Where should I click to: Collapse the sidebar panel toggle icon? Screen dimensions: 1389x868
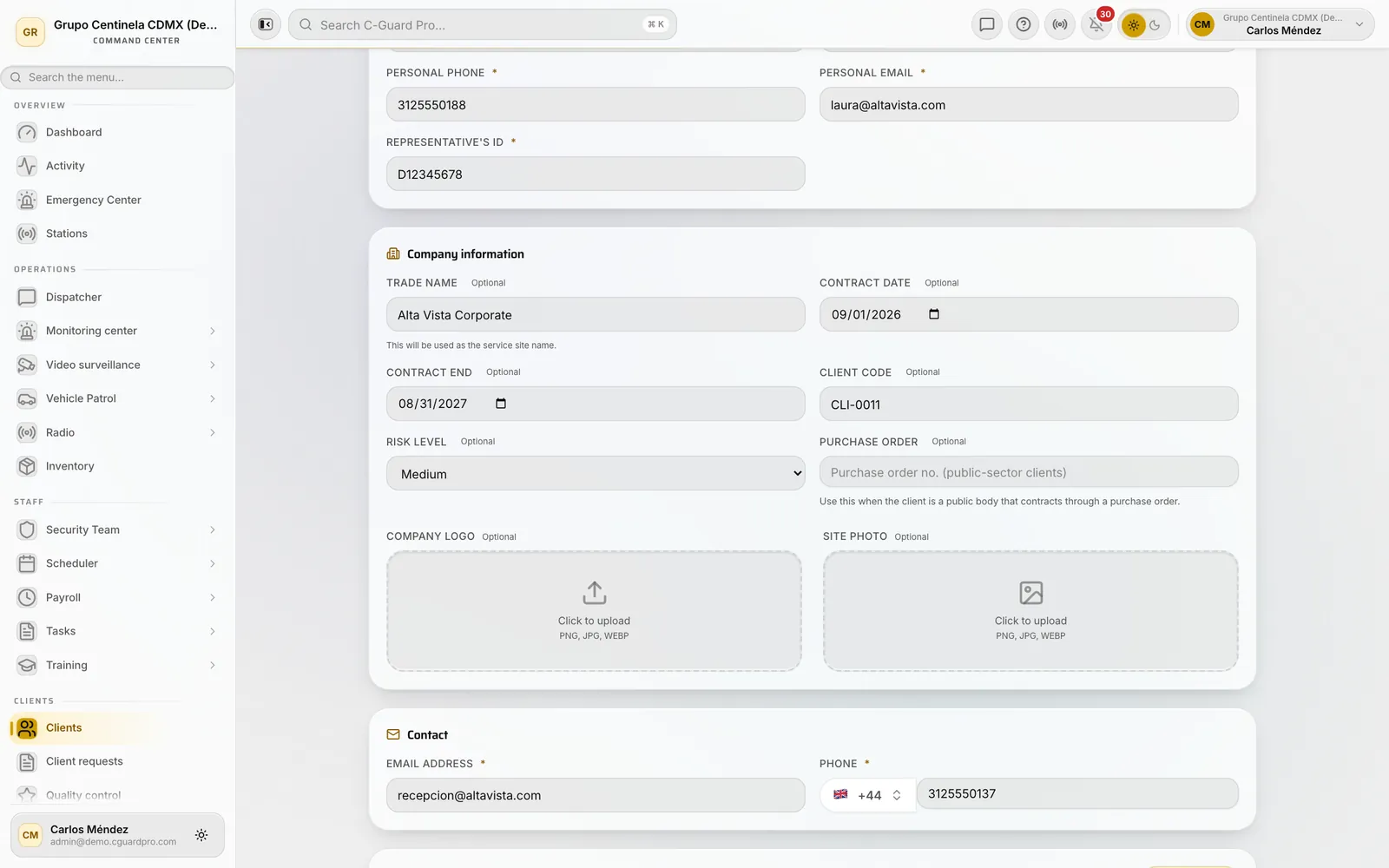click(x=266, y=24)
